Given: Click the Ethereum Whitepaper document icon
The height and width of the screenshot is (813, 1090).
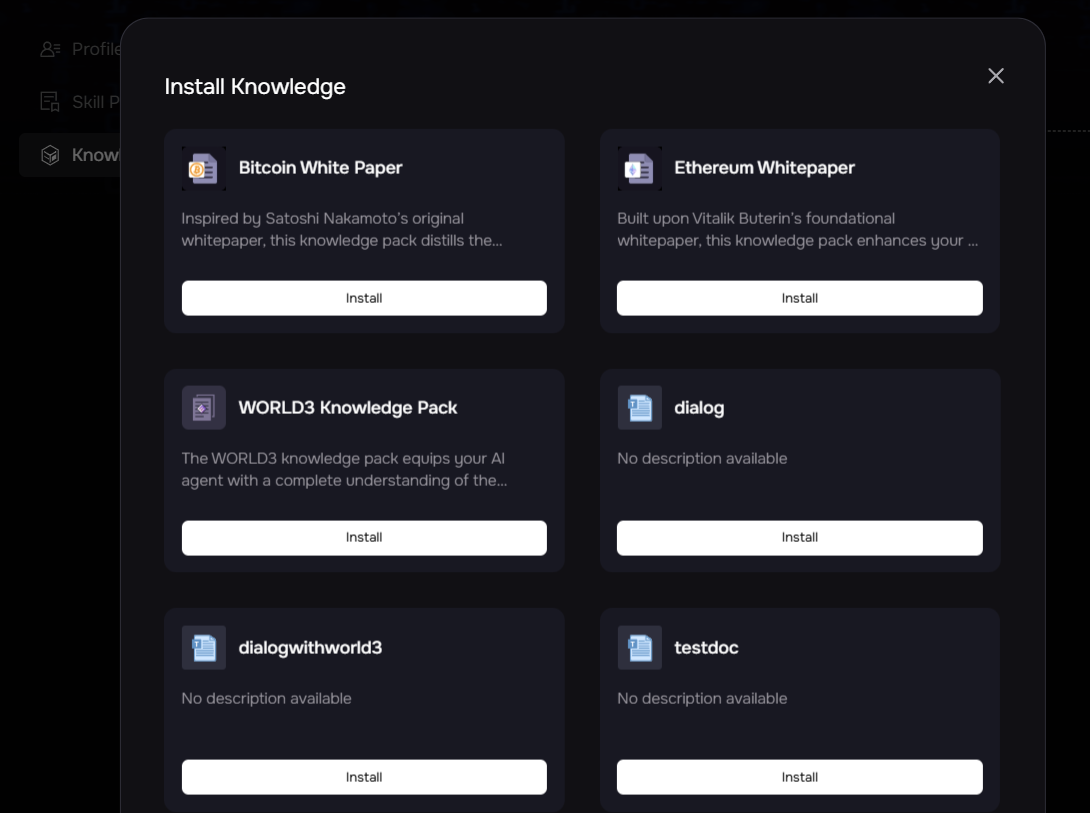Looking at the screenshot, I should pyautogui.click(x=639, y=168).
